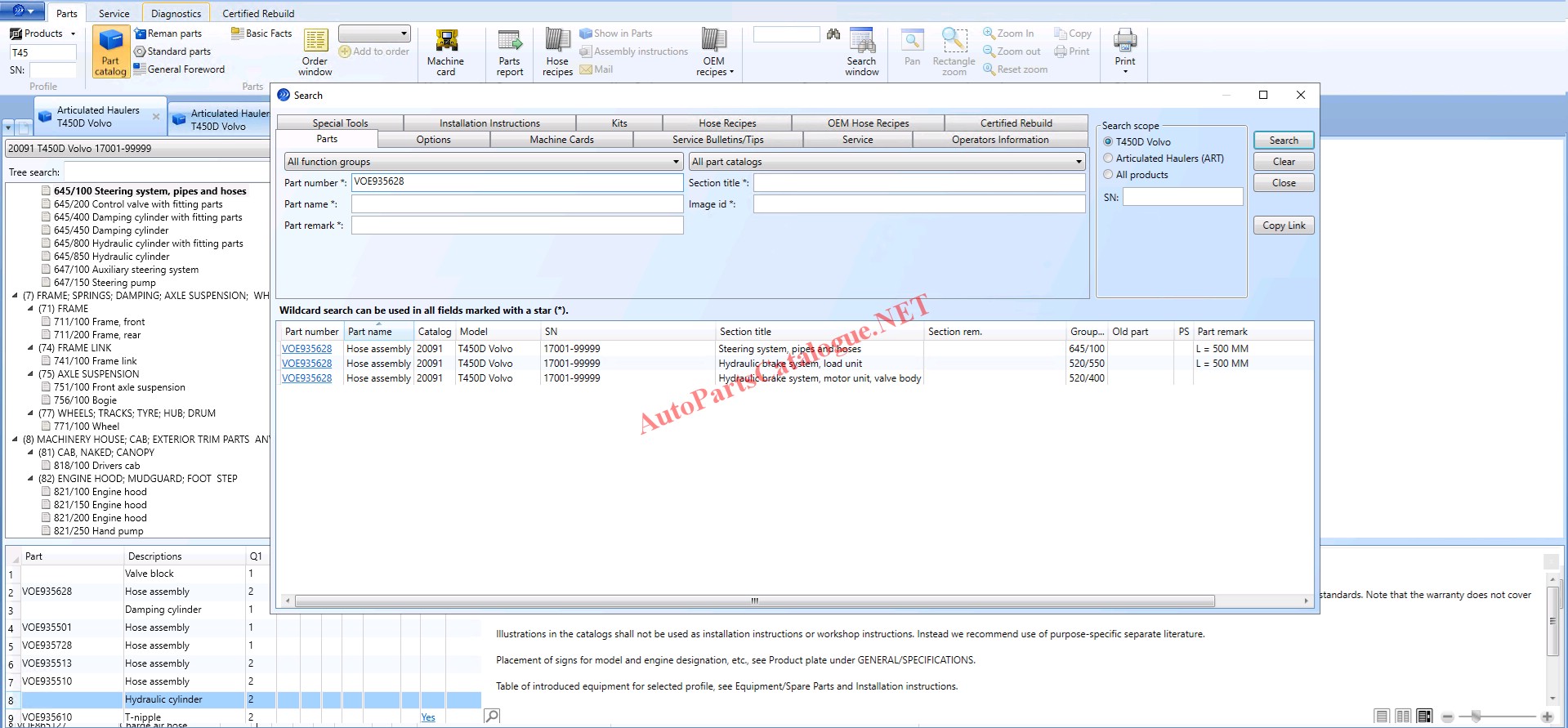
Task: Open the Diagnostics ribbon tab
Action: 176,14
